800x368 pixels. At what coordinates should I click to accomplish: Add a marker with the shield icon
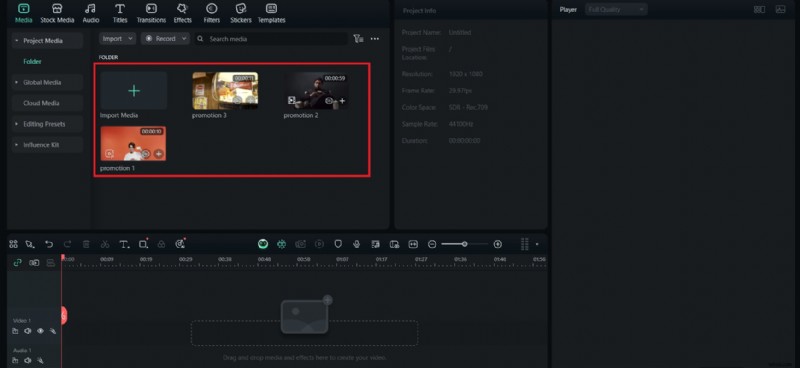pos(338,244)
